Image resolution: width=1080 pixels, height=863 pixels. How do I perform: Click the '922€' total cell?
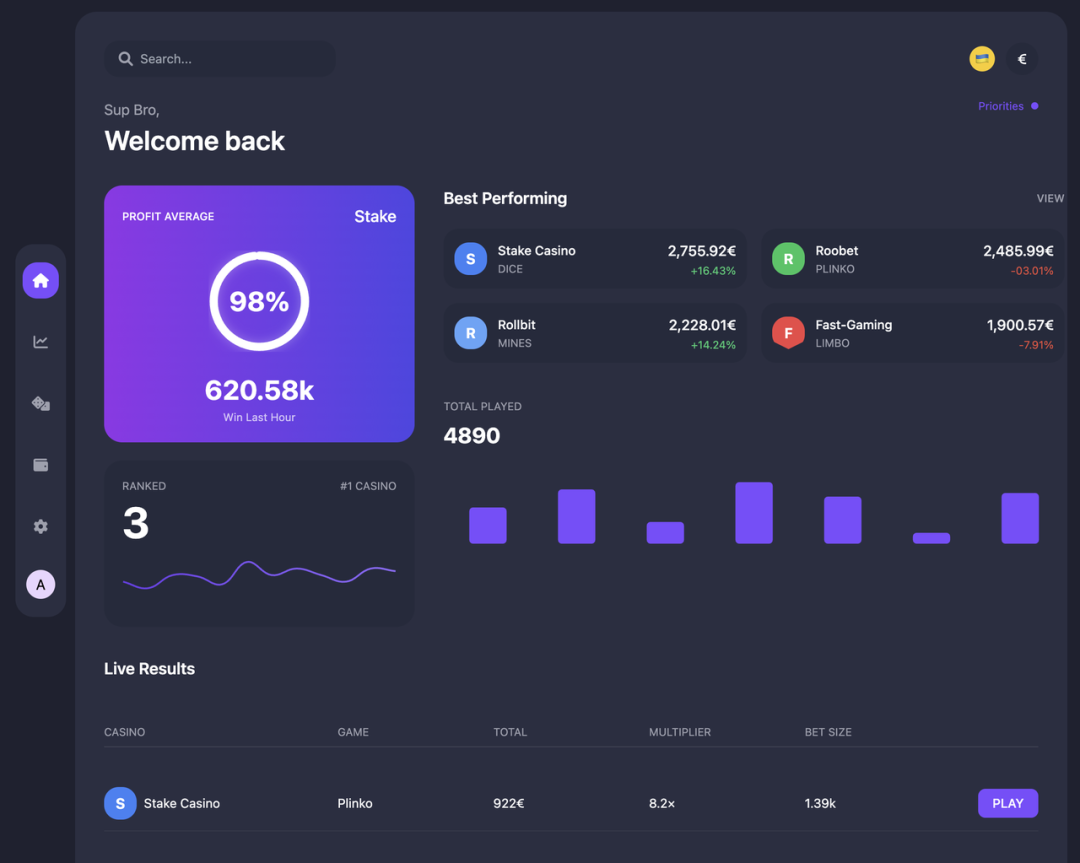click(x=508, y=803)
